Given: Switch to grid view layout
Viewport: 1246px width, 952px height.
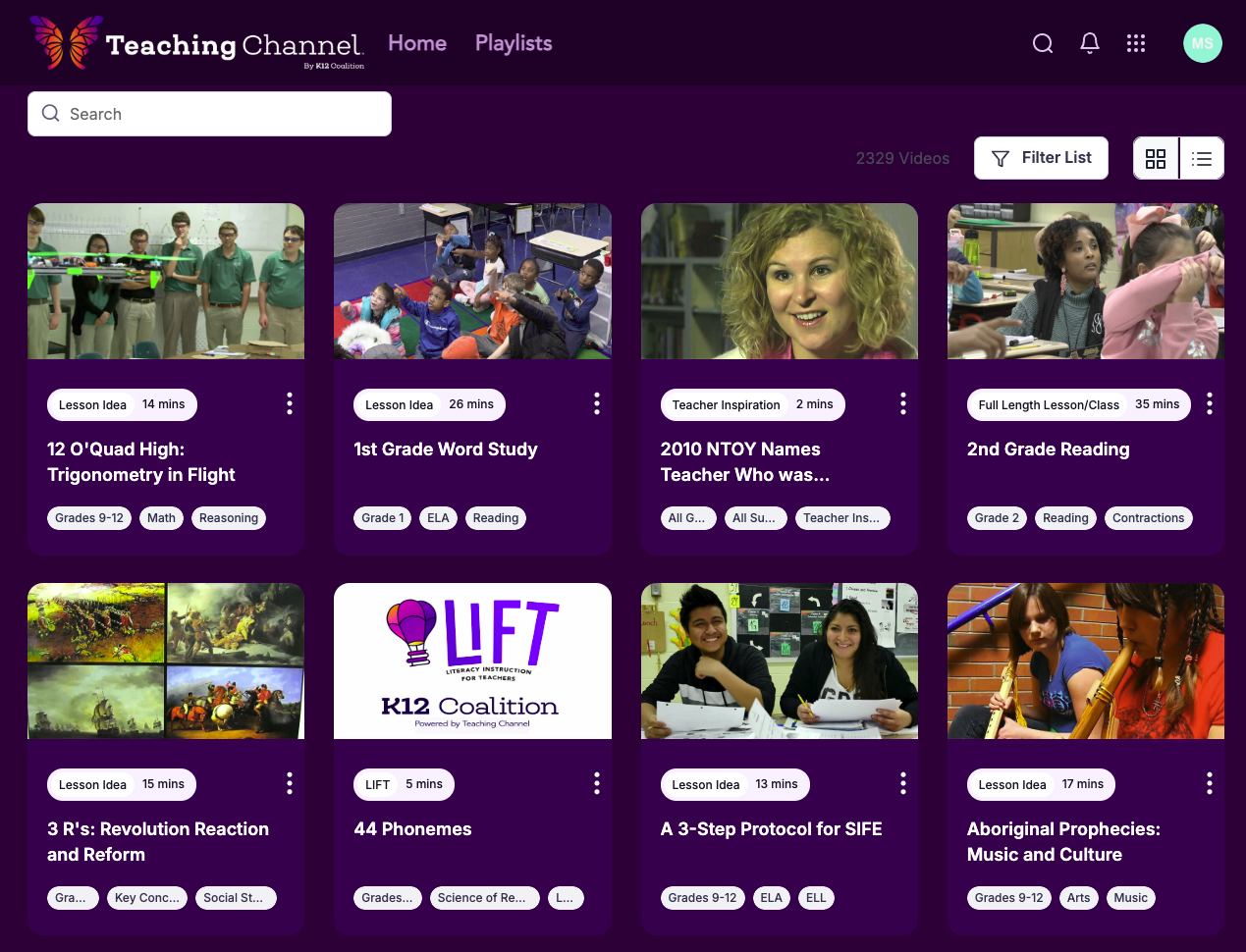Looking at the screenshot, I should pyautogui.click(x=1156, y=159).
